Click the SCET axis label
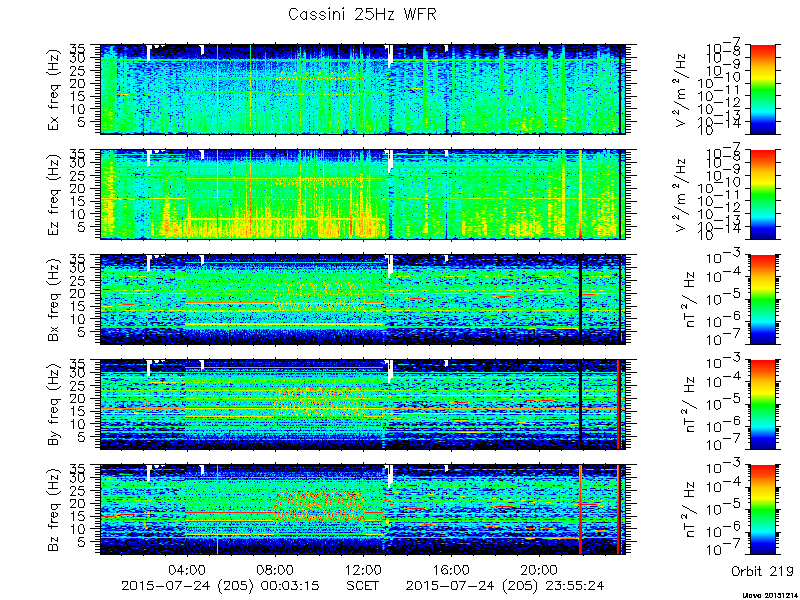The width and height of the screenshot is (800, 600). click(363, 585)
